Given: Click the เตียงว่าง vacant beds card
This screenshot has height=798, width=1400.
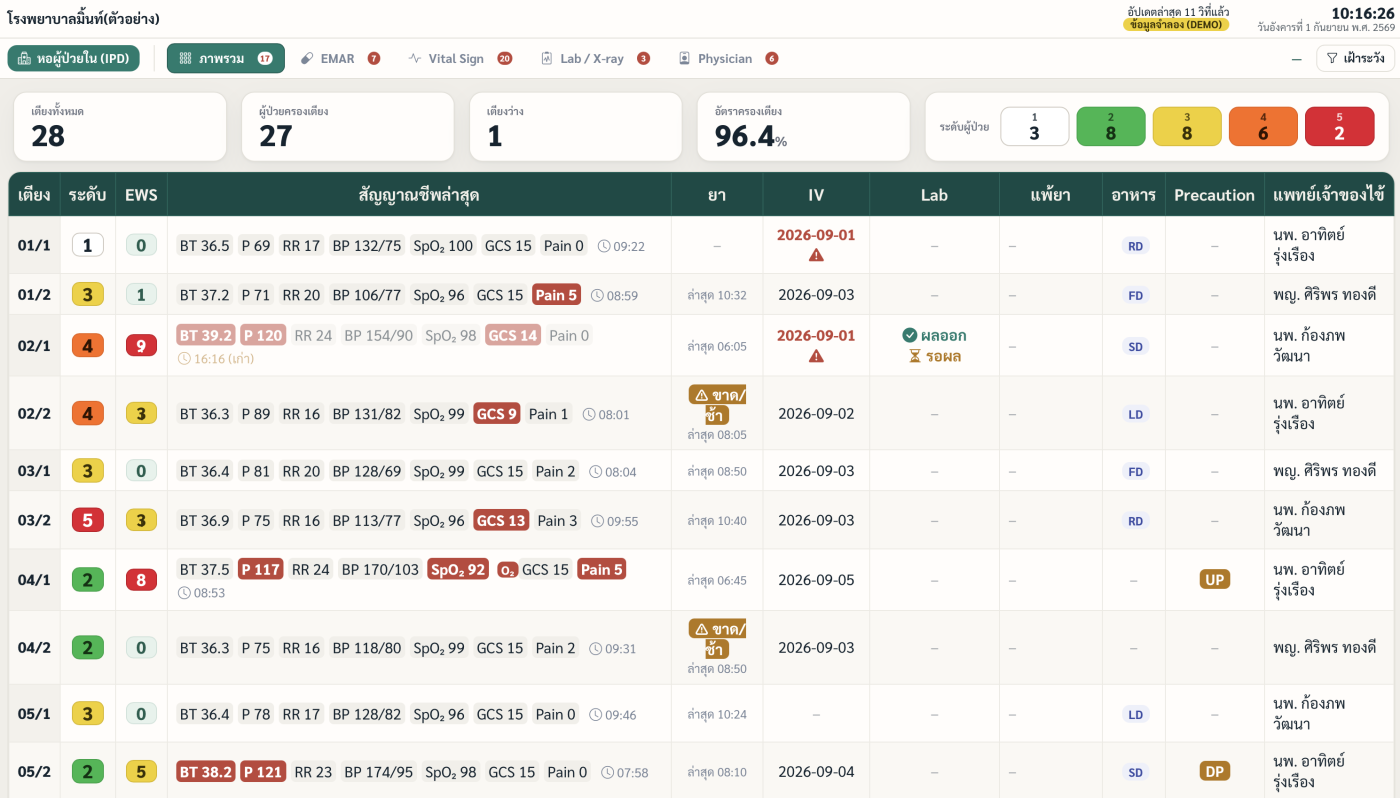Looking at the screenshot, I should pyautogui.click(x=576, y=127).
